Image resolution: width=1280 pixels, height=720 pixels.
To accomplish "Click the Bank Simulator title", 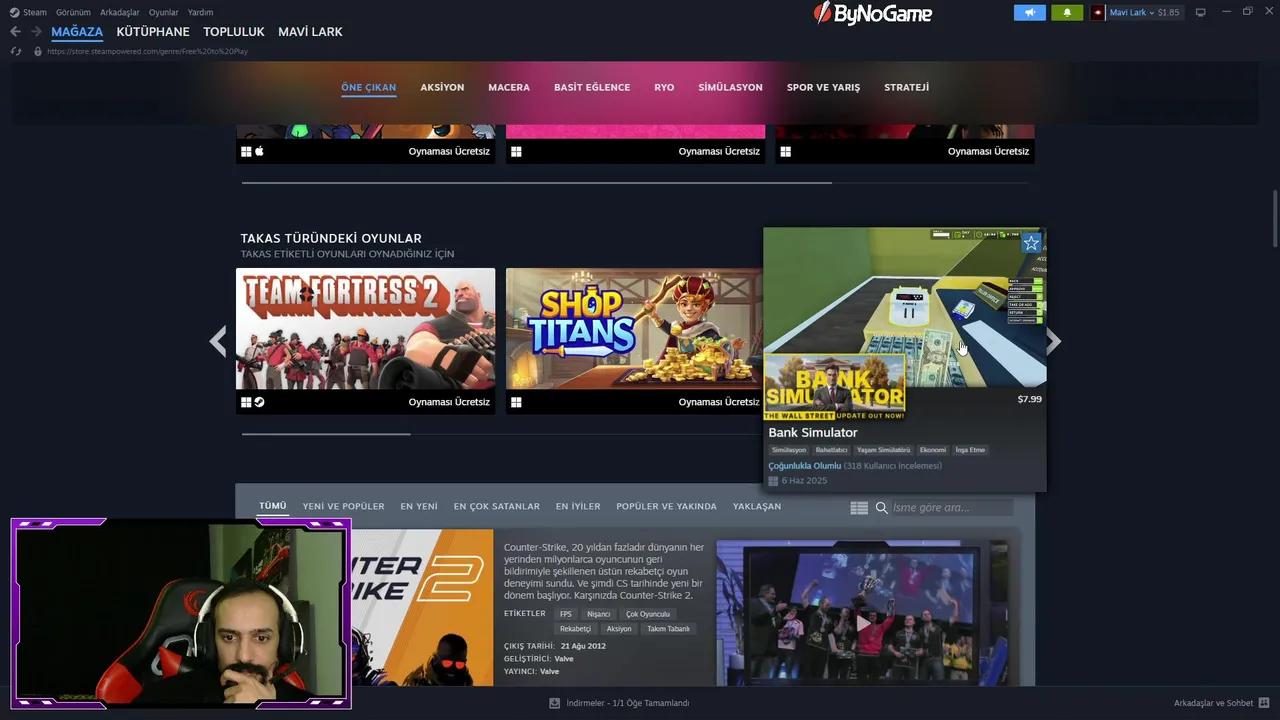I will pyautogui.click(x=813, y=432).
